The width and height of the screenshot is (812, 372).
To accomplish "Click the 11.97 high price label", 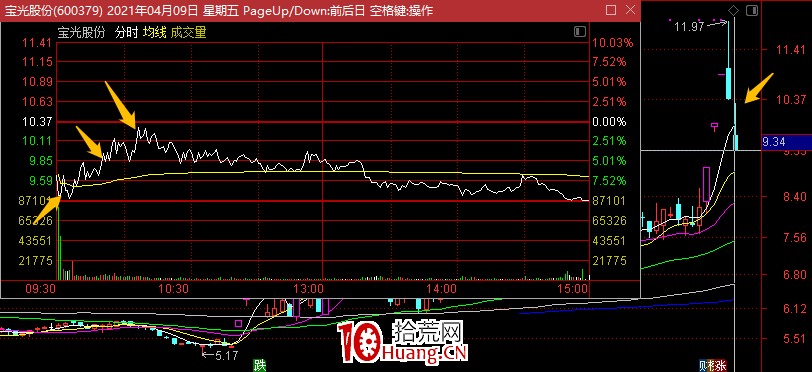I will click(688, 26).
